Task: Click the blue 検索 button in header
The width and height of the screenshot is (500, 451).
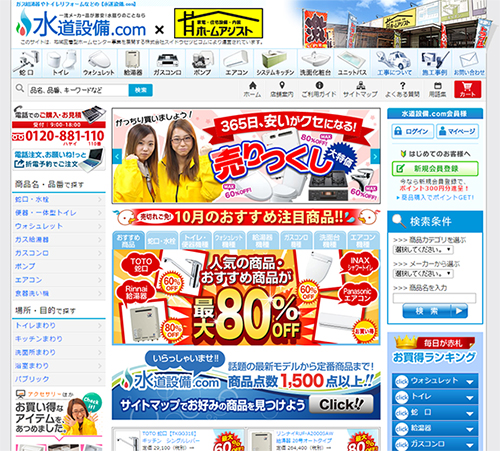Action: pyautogui.click(x=141, y=90)
